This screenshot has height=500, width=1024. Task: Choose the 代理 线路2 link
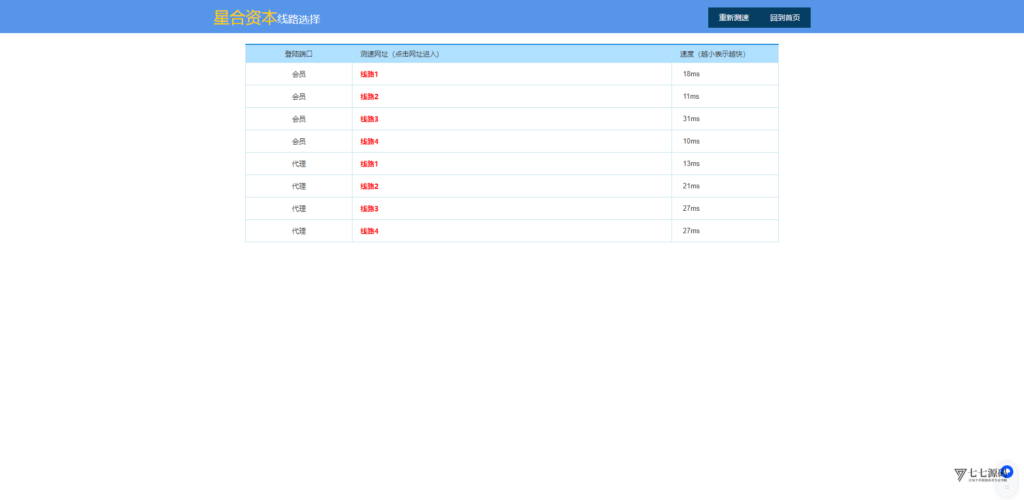tap(369, 187)
